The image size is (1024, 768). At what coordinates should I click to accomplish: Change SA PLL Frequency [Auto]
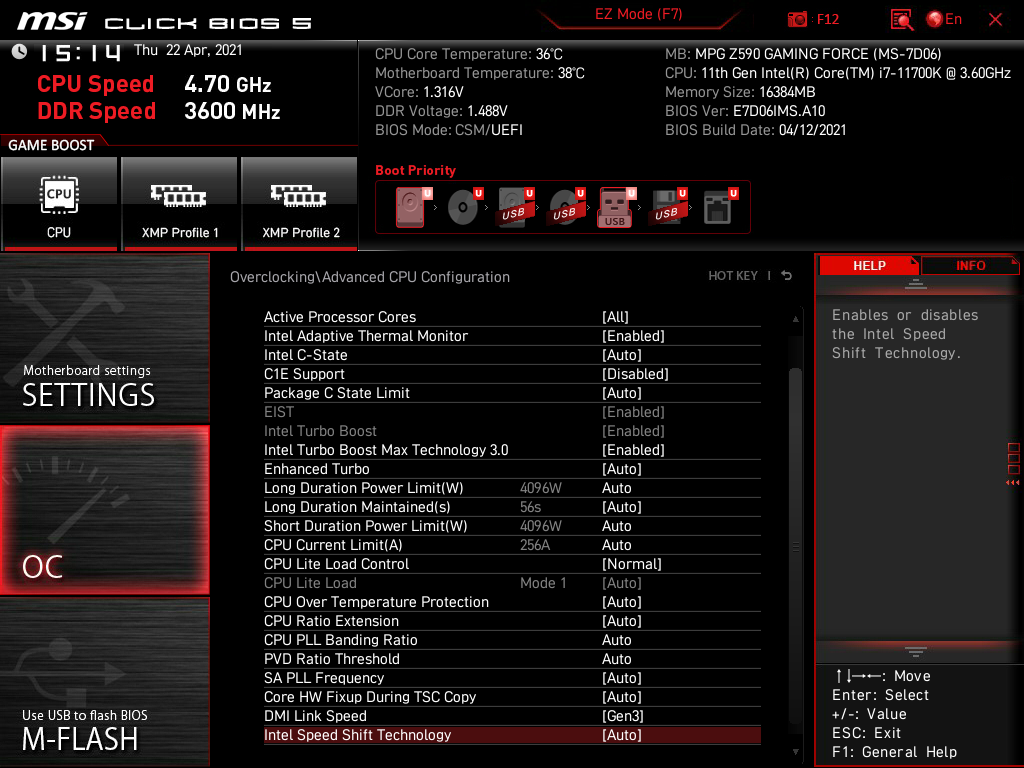512,678
